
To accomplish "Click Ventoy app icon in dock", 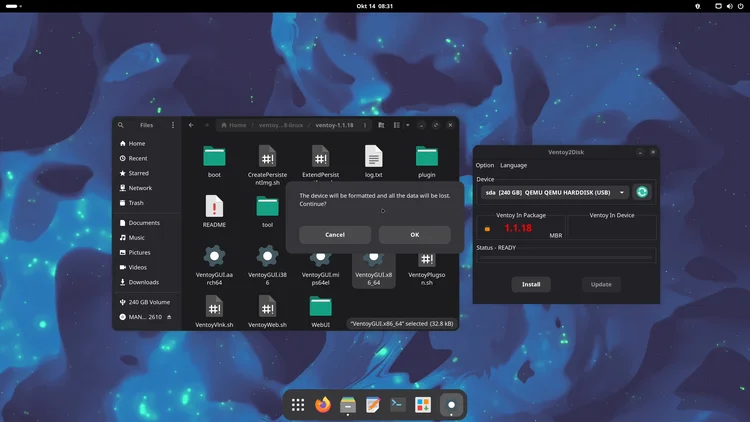I will 451,405.
